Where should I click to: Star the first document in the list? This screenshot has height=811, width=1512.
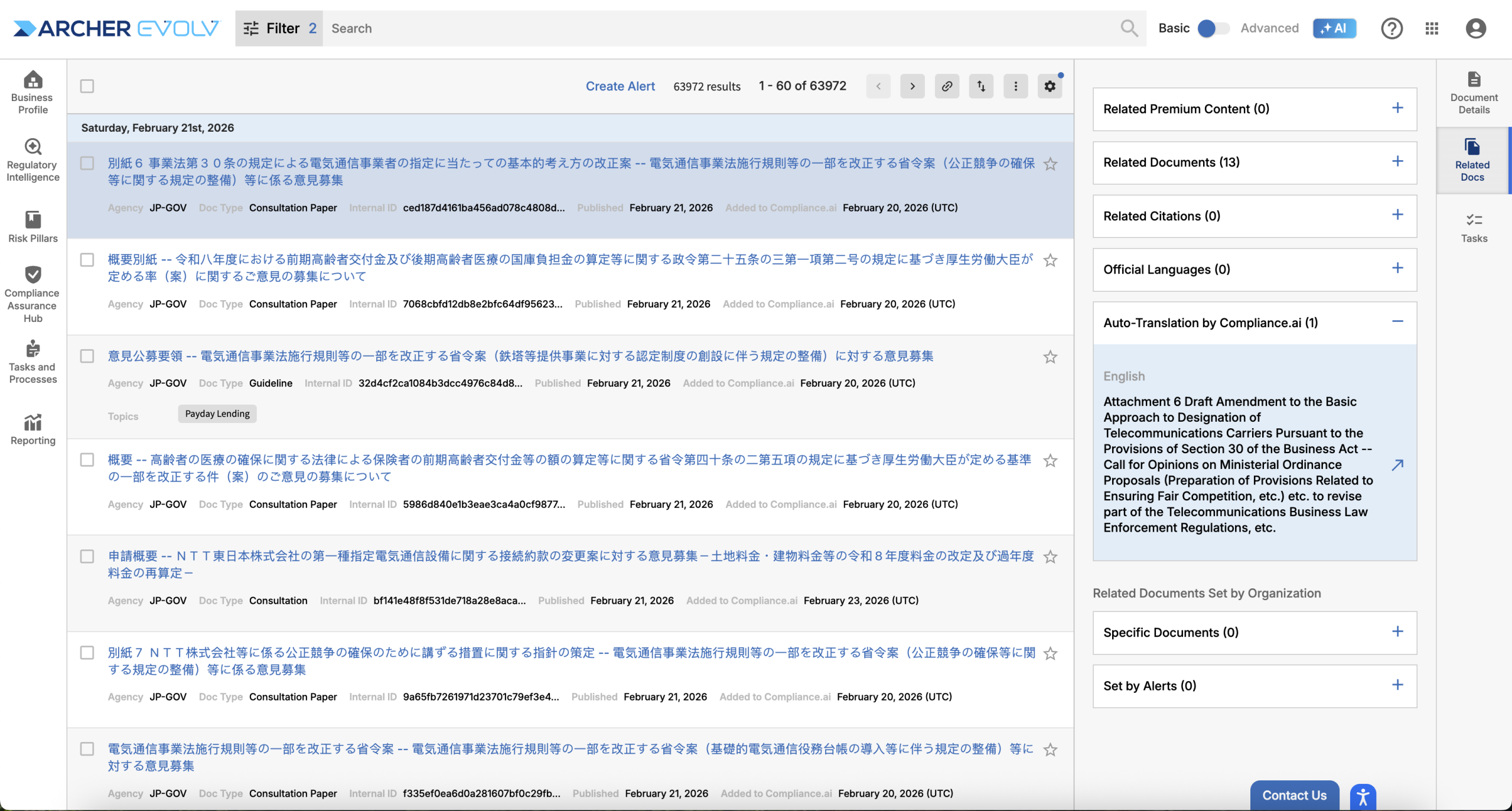[x=1050, y=164]
